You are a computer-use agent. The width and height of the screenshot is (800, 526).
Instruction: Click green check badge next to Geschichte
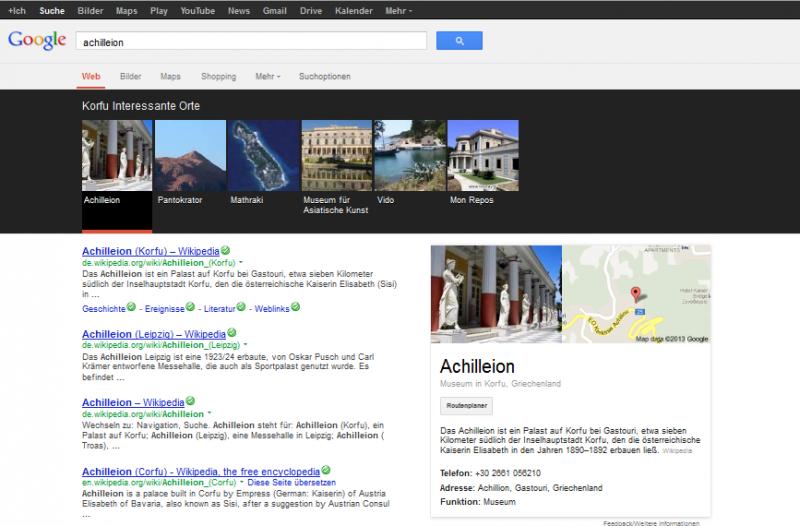[131, 307]
